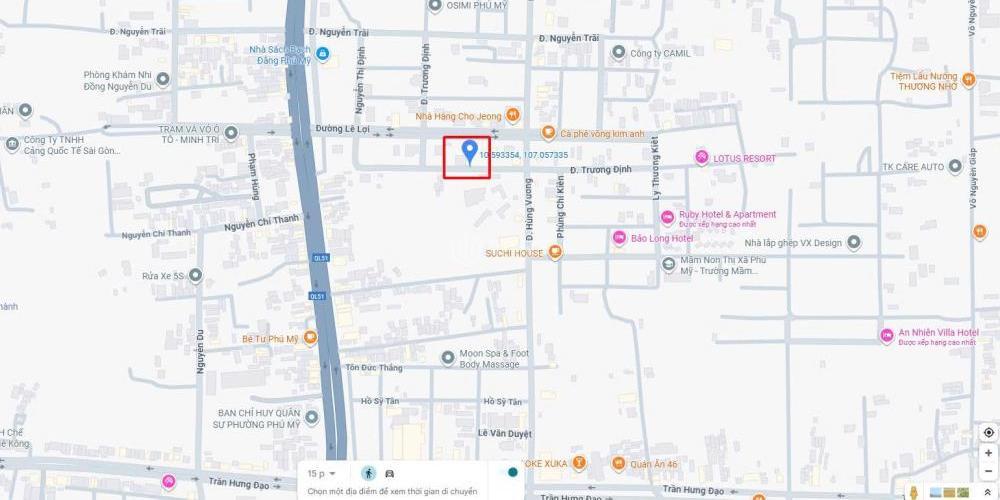Click An Nhiên Villa Hotel marker

coord(886,335)
